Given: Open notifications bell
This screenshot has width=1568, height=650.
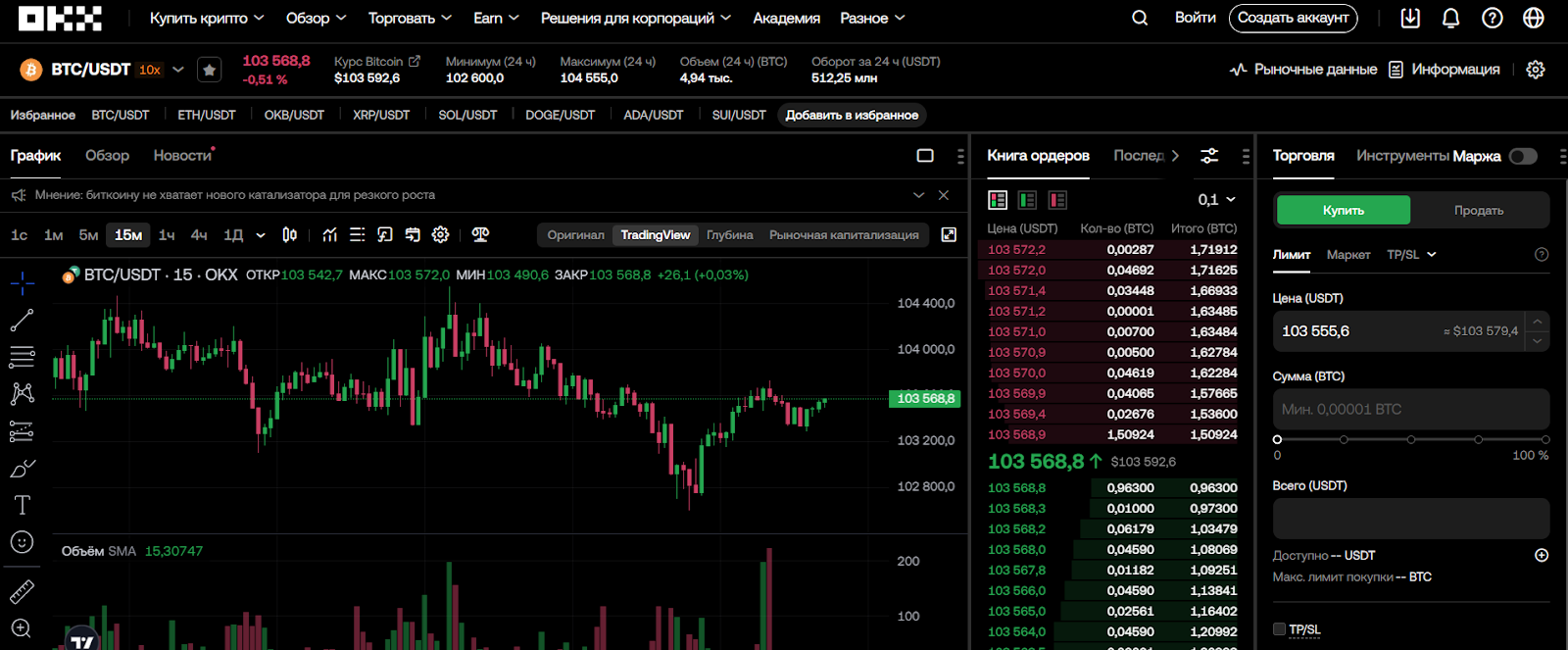Looking at the screenshot, I should (x=1451, y=18).
